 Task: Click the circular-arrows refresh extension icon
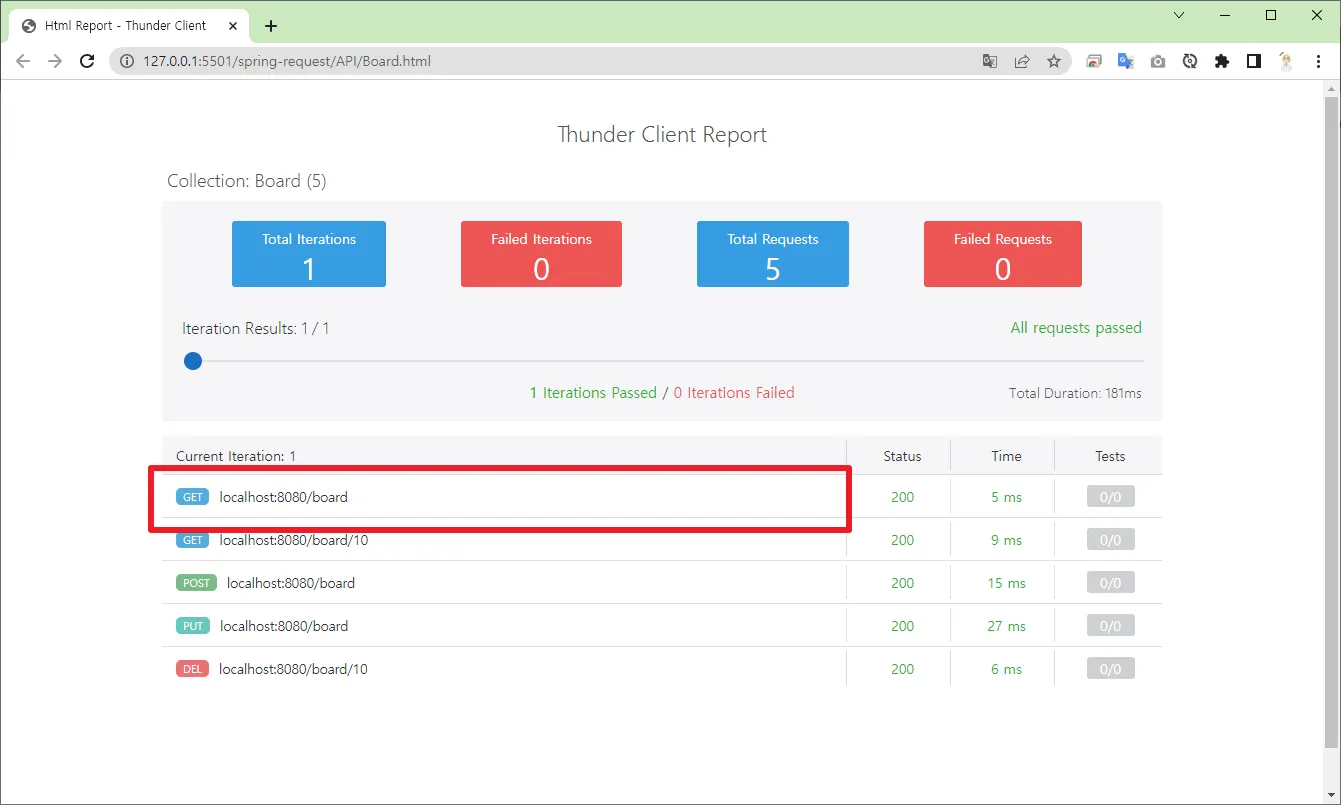1190,61
